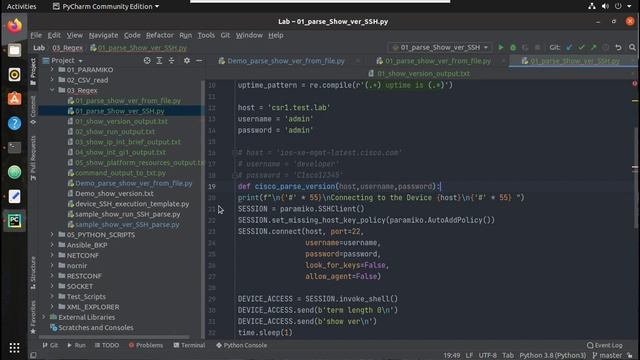The image size is (640, 360).
Task: Start debugging with the green bug icon
Action: coord(513,47)
